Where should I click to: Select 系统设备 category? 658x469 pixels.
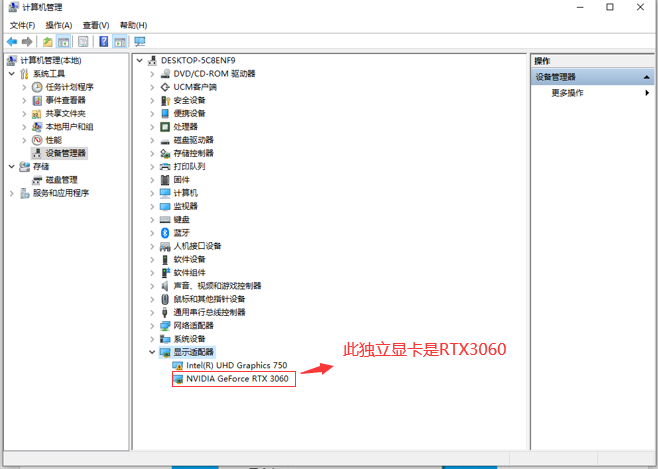point(190,339)
